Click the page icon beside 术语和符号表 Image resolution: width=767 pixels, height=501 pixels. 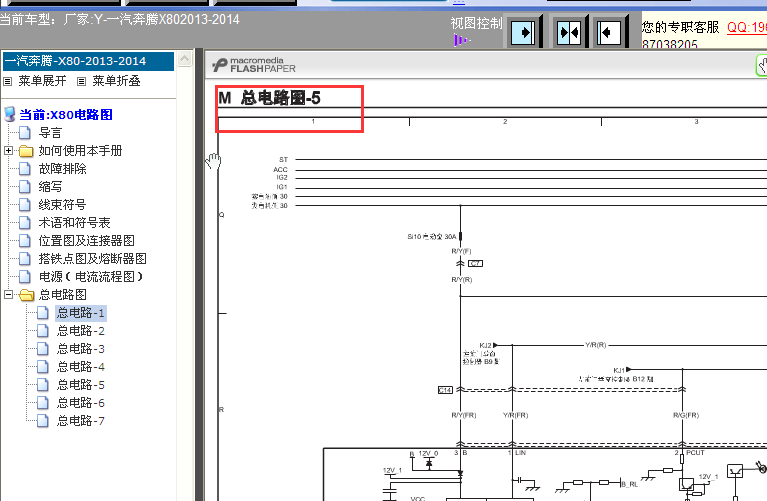pyautogui.click(x=24, y=223)
